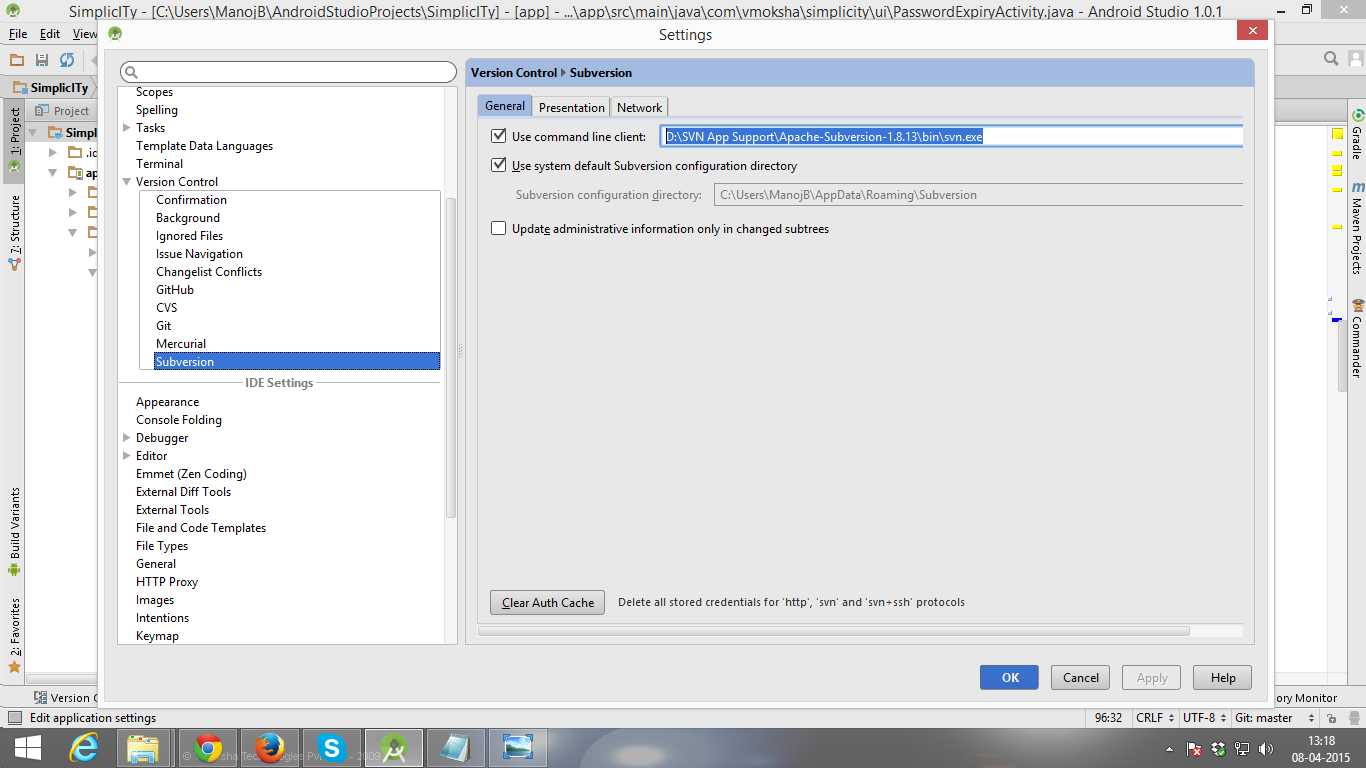Select Appearance in IDE Settings

point(168,402)
